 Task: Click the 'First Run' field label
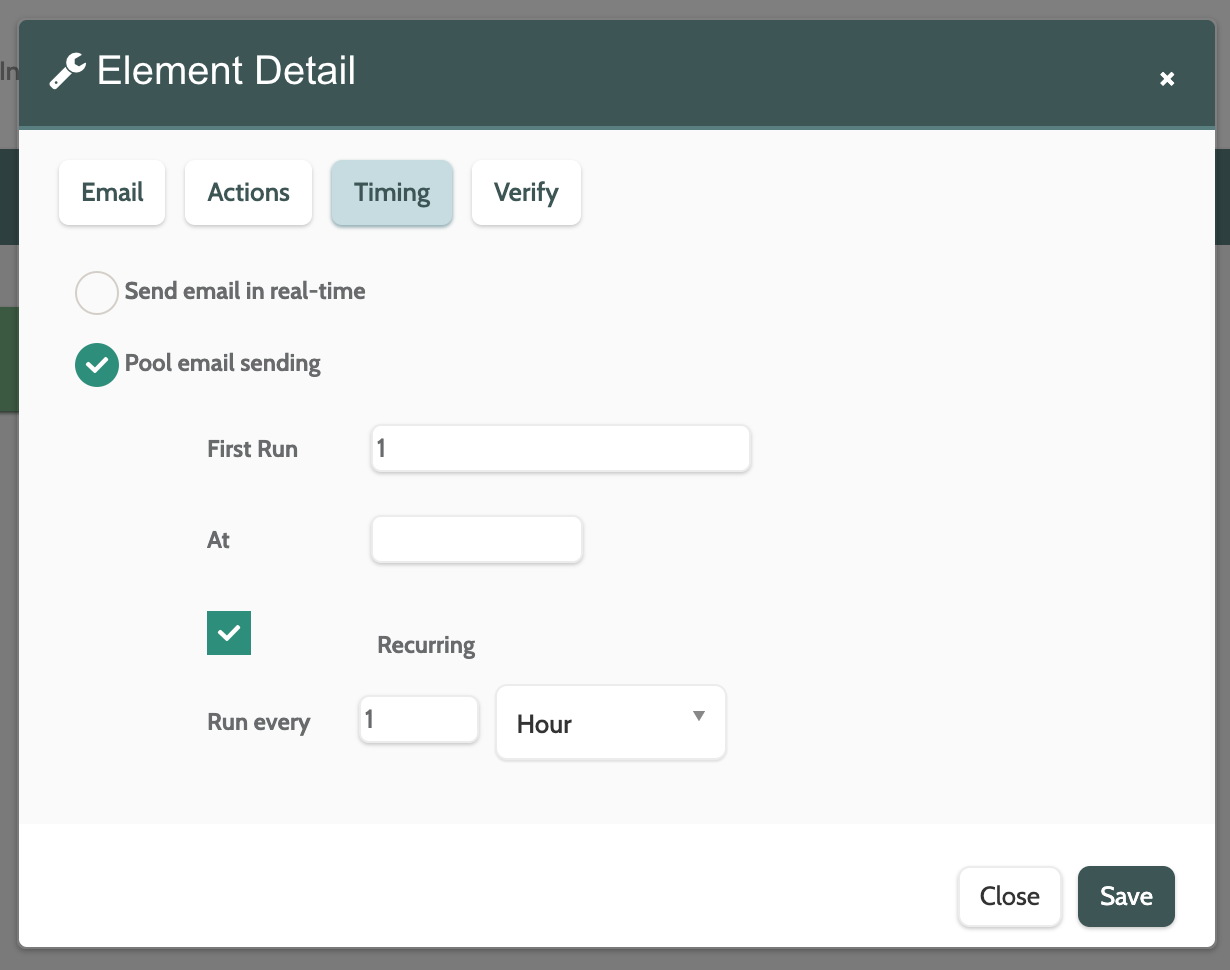point(252,449)
